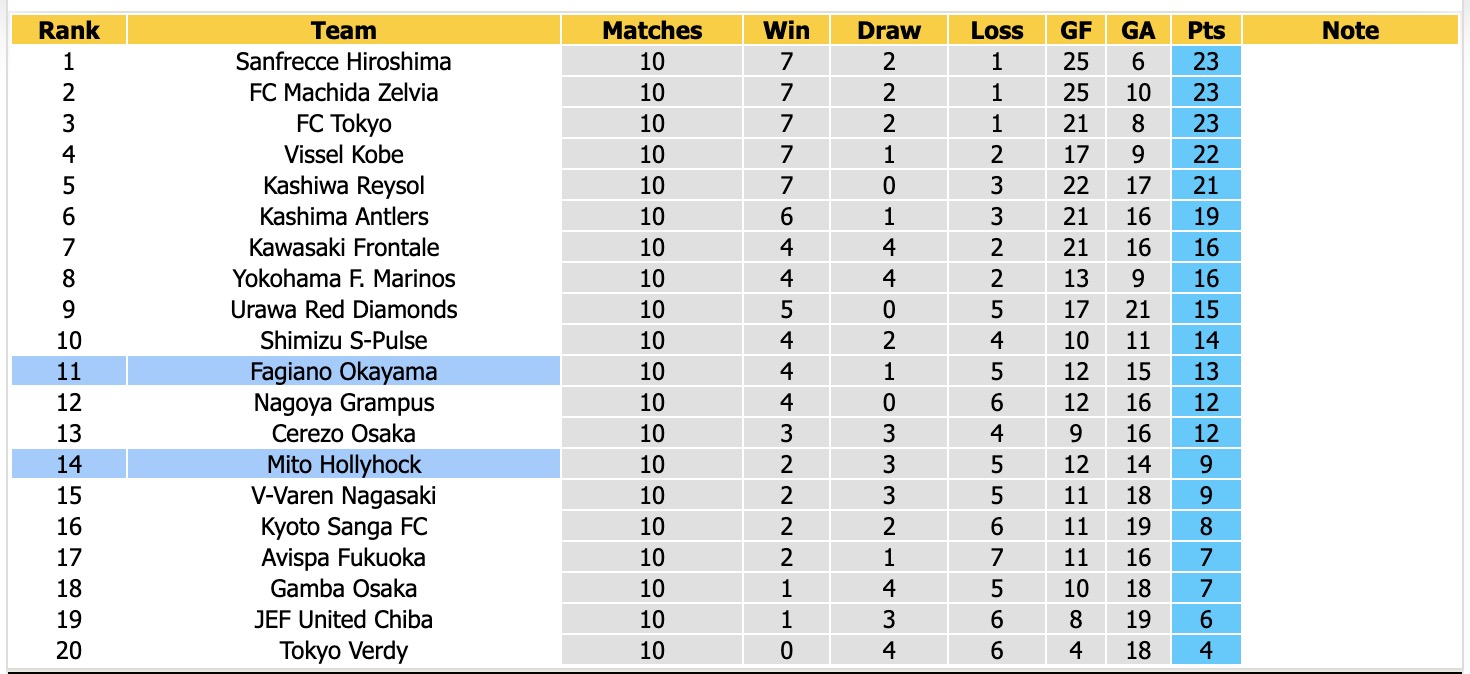1470x674 pixels.
Task: Open the Tokyo Verdy team entry
Action: (343, 650)
